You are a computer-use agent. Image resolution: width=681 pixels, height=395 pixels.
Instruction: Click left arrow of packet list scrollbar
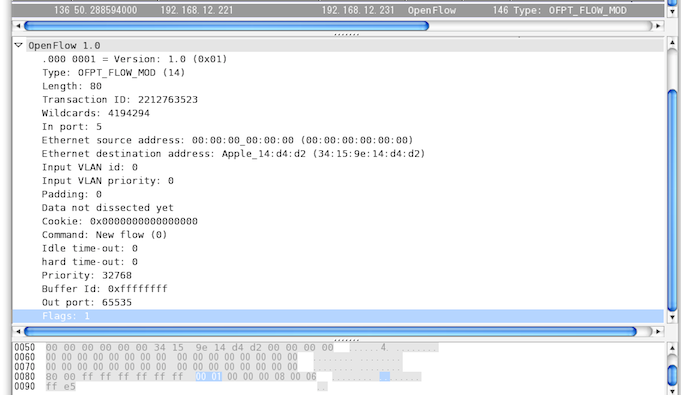coord(18,26)
